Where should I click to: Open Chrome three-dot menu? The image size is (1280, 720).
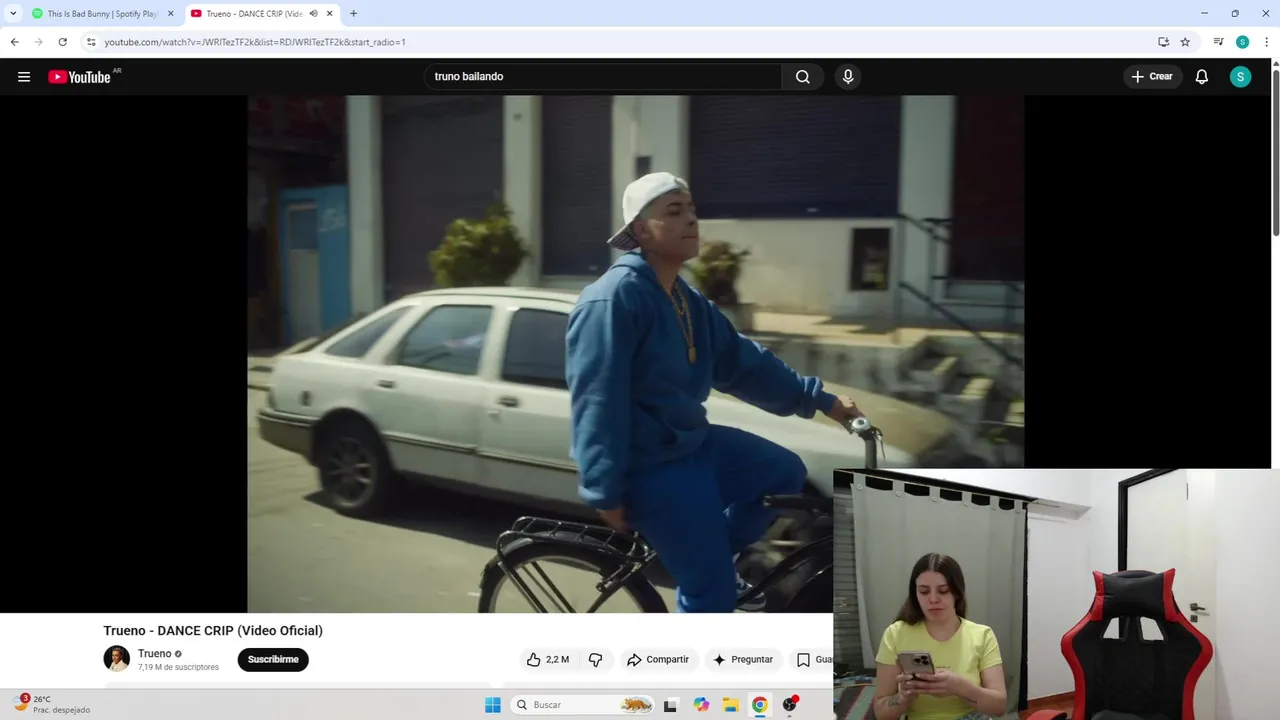coord(1266,42)
